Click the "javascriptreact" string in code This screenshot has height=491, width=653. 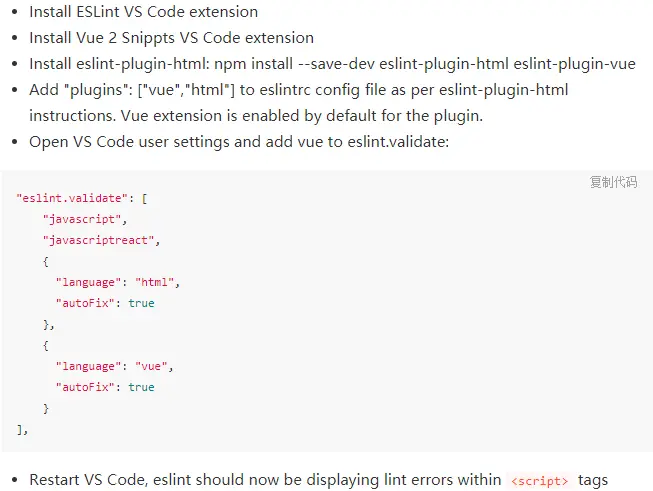(x=99, y=240)
